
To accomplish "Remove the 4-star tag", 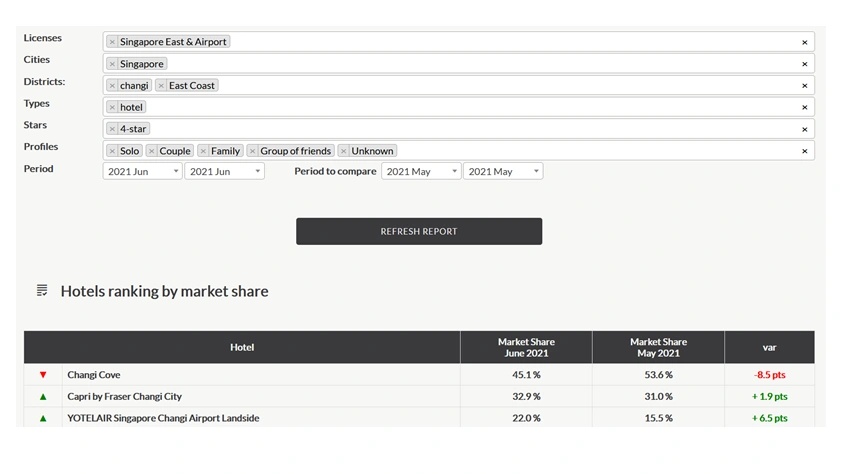I will (112, 129).
